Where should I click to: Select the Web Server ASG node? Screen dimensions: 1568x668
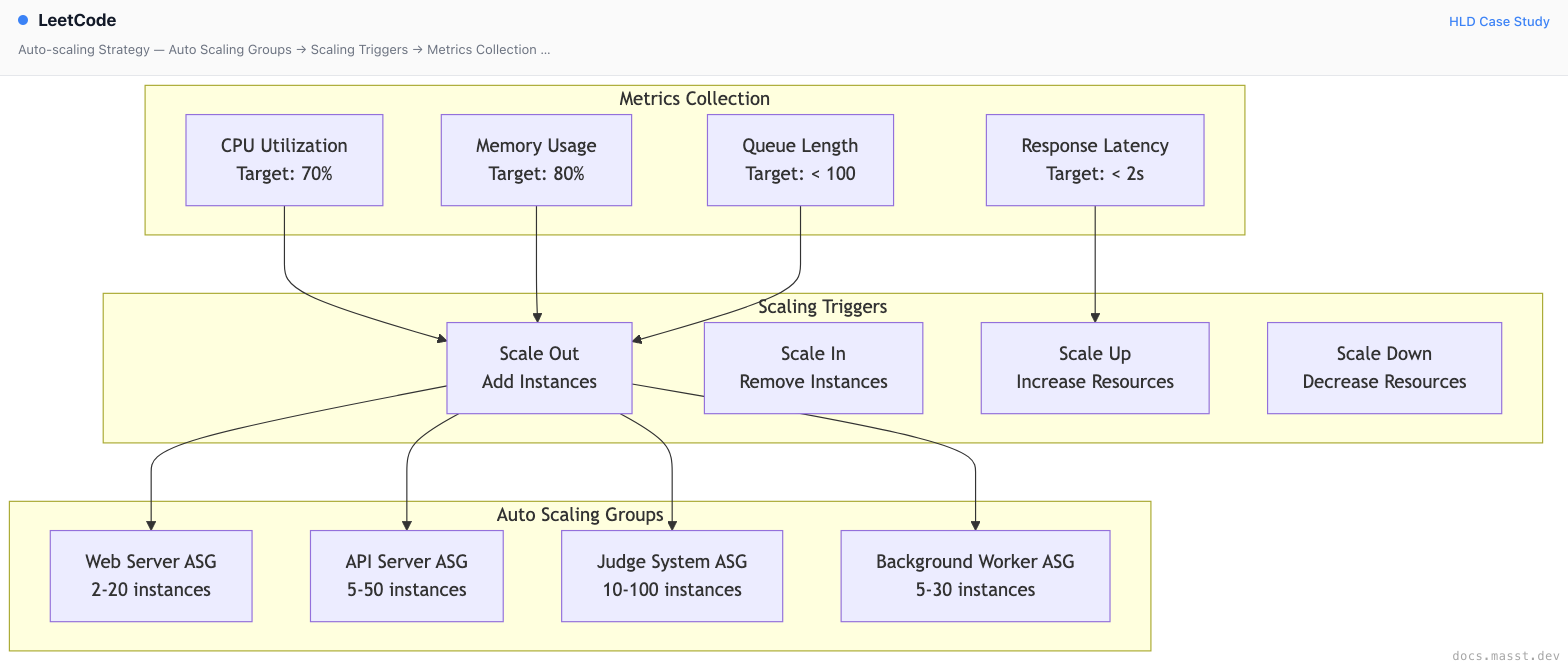click(151, 576)
